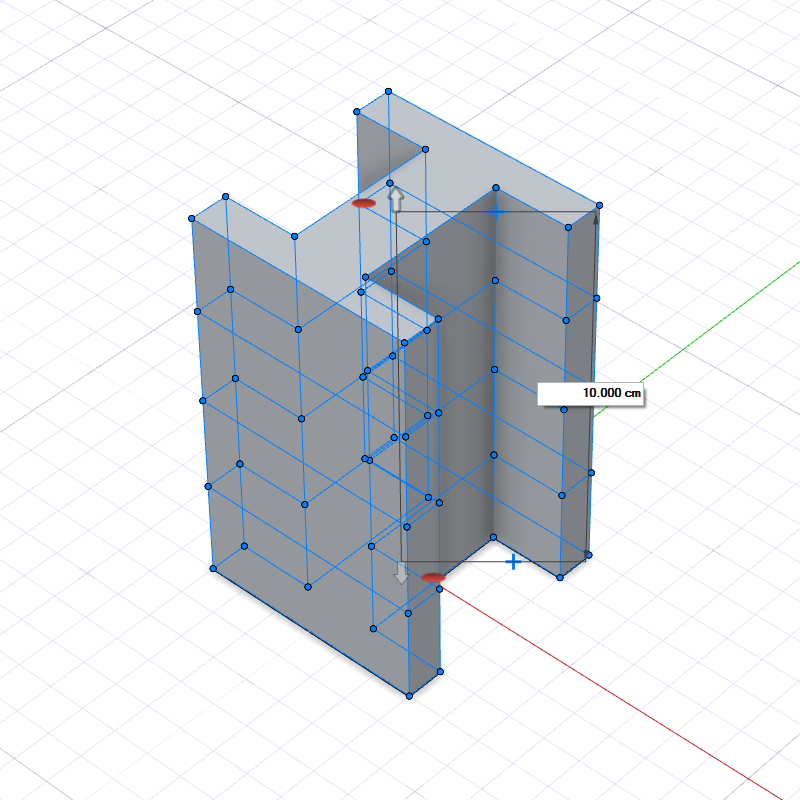Click the upper red oval handle

(x=364, y=203)
